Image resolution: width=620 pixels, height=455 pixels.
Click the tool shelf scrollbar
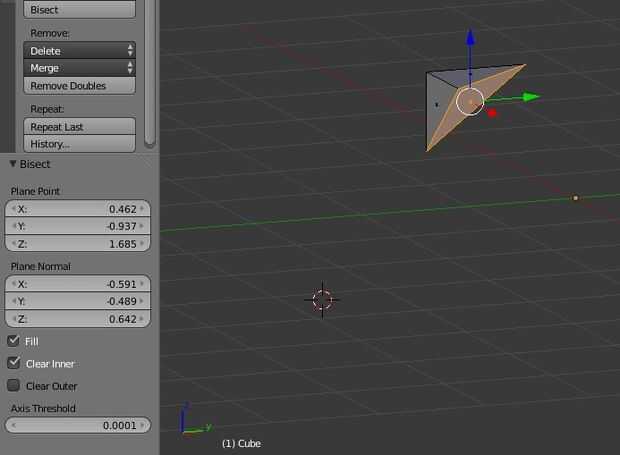(150, 73)
